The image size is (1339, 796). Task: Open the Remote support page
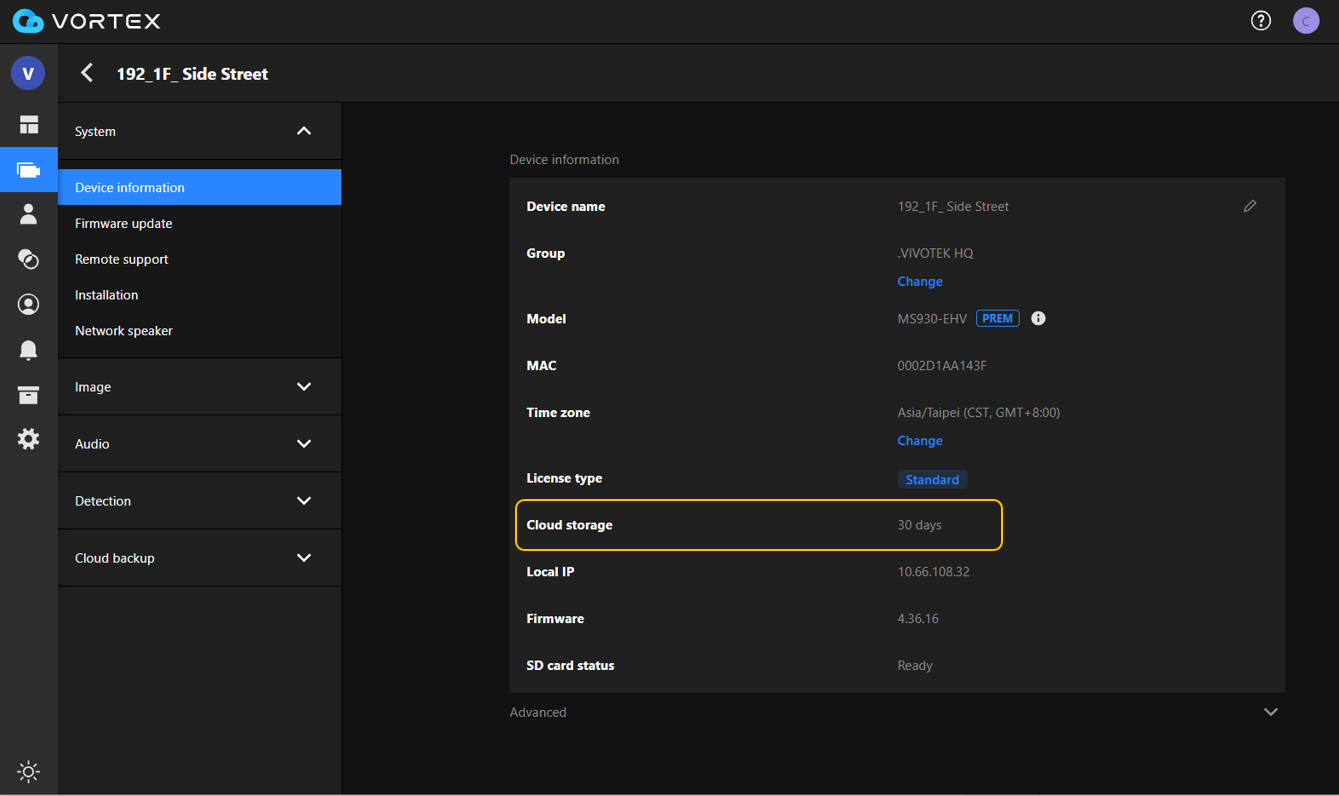(x=121, y=259)
